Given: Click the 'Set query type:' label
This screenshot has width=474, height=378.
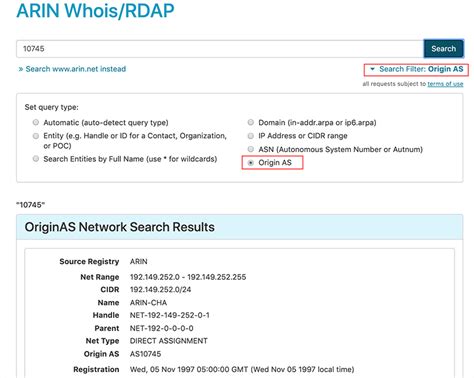Looking at the screenshot, I should tap(52, 107).
